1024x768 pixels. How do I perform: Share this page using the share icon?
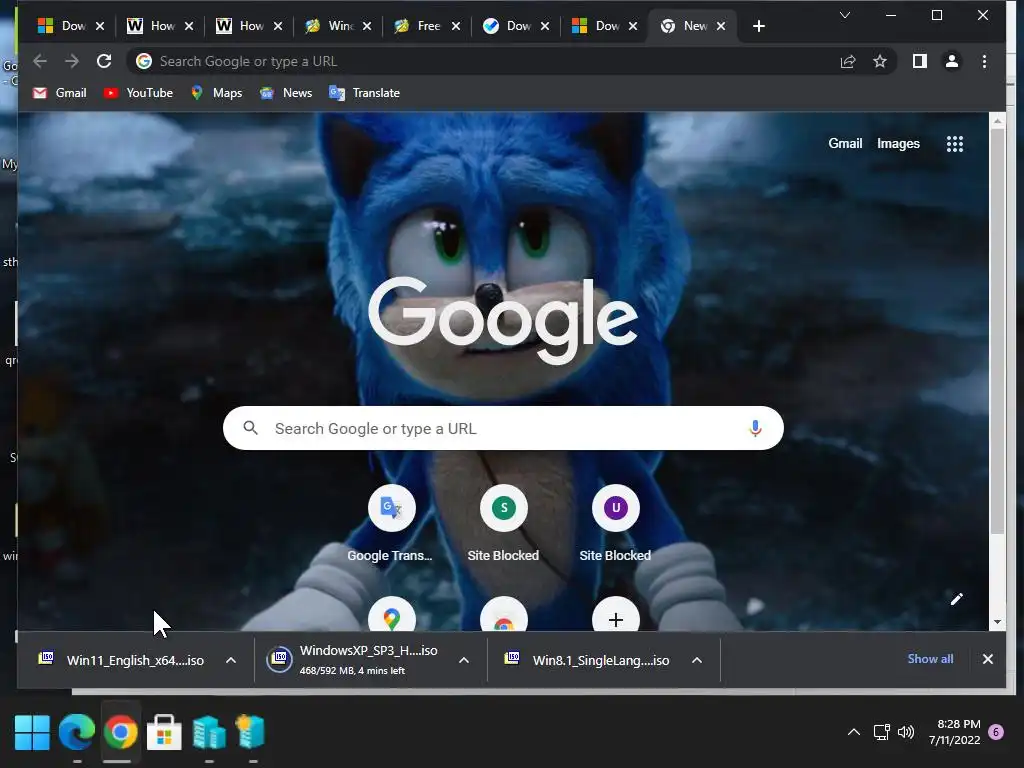click(848, 61)
